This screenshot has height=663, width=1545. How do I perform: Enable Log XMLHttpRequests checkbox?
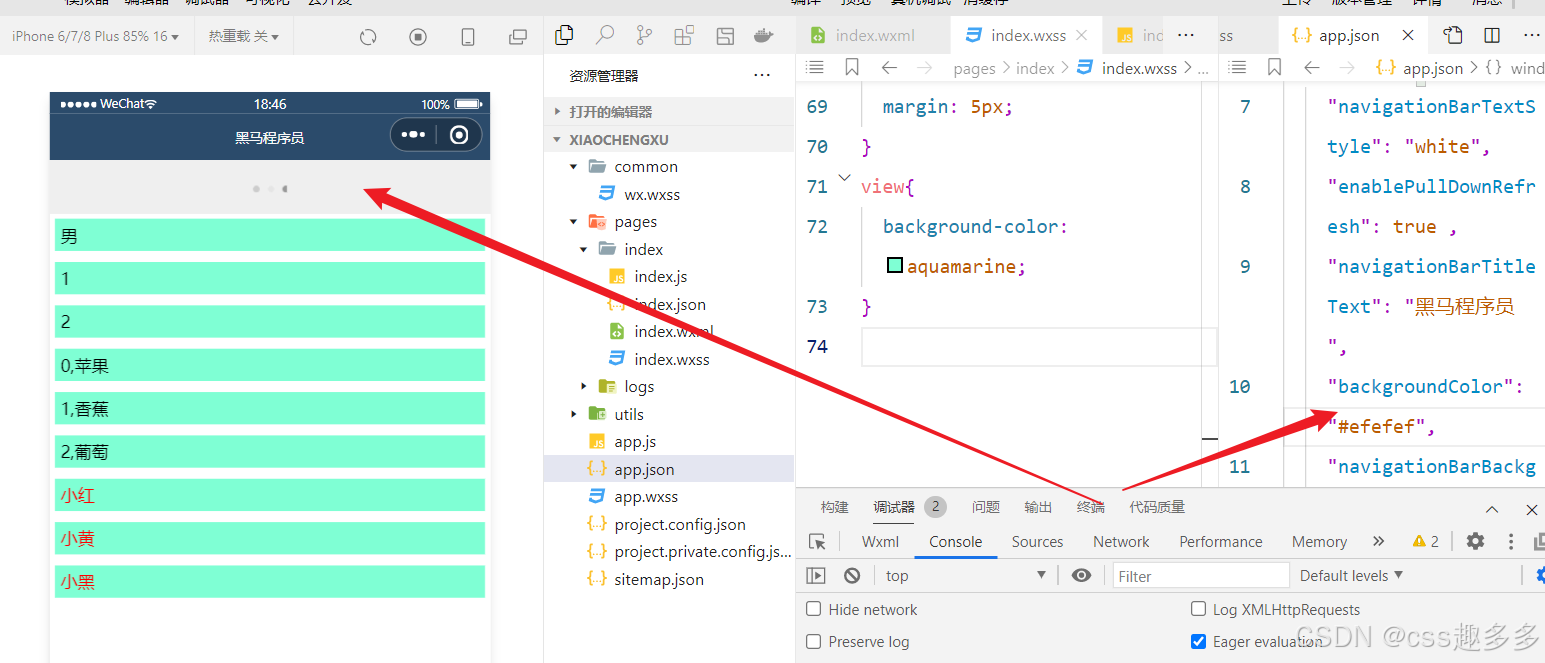[1198, 609]
